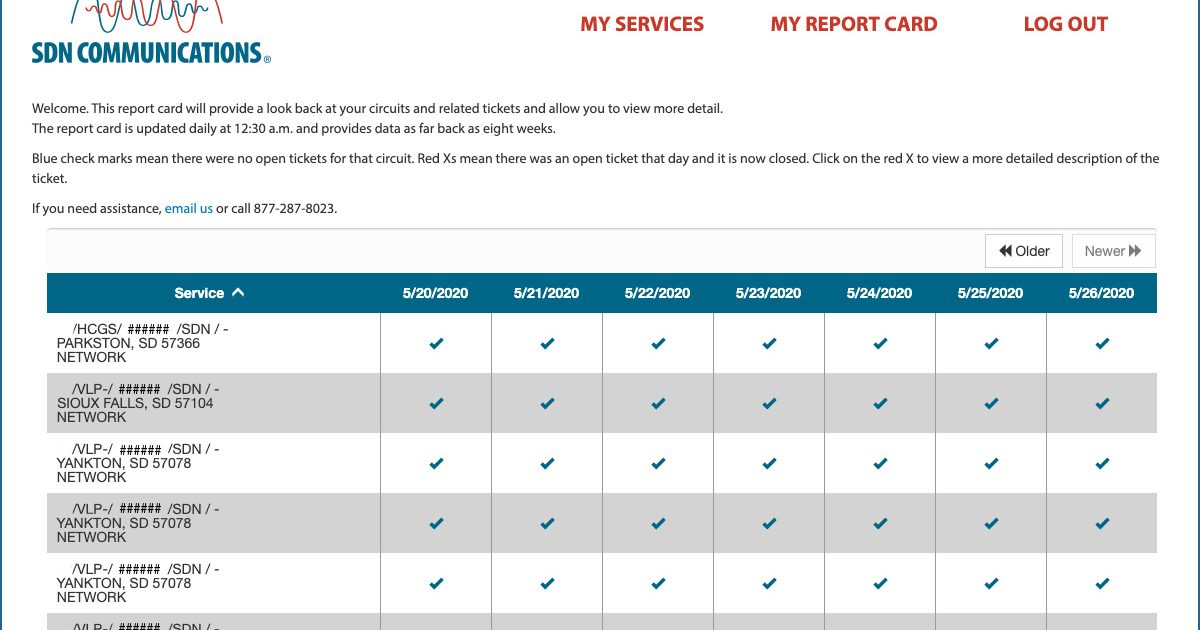Click the YANKTON checkmark in the 5/25/2020 column

coord(990,463)
